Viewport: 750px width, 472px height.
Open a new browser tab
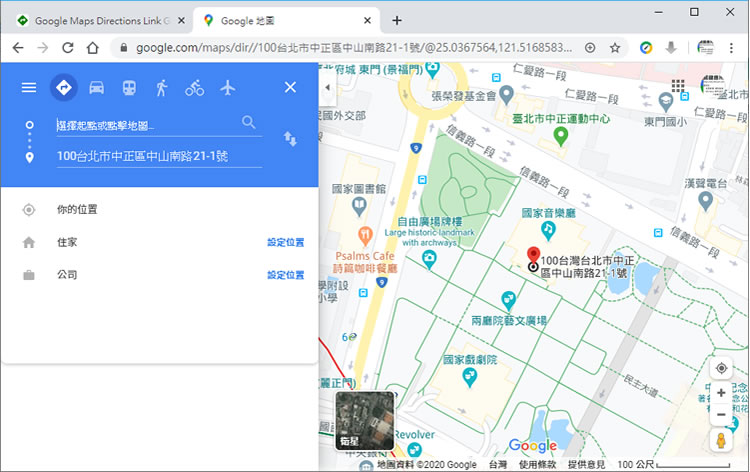(397, 21)
